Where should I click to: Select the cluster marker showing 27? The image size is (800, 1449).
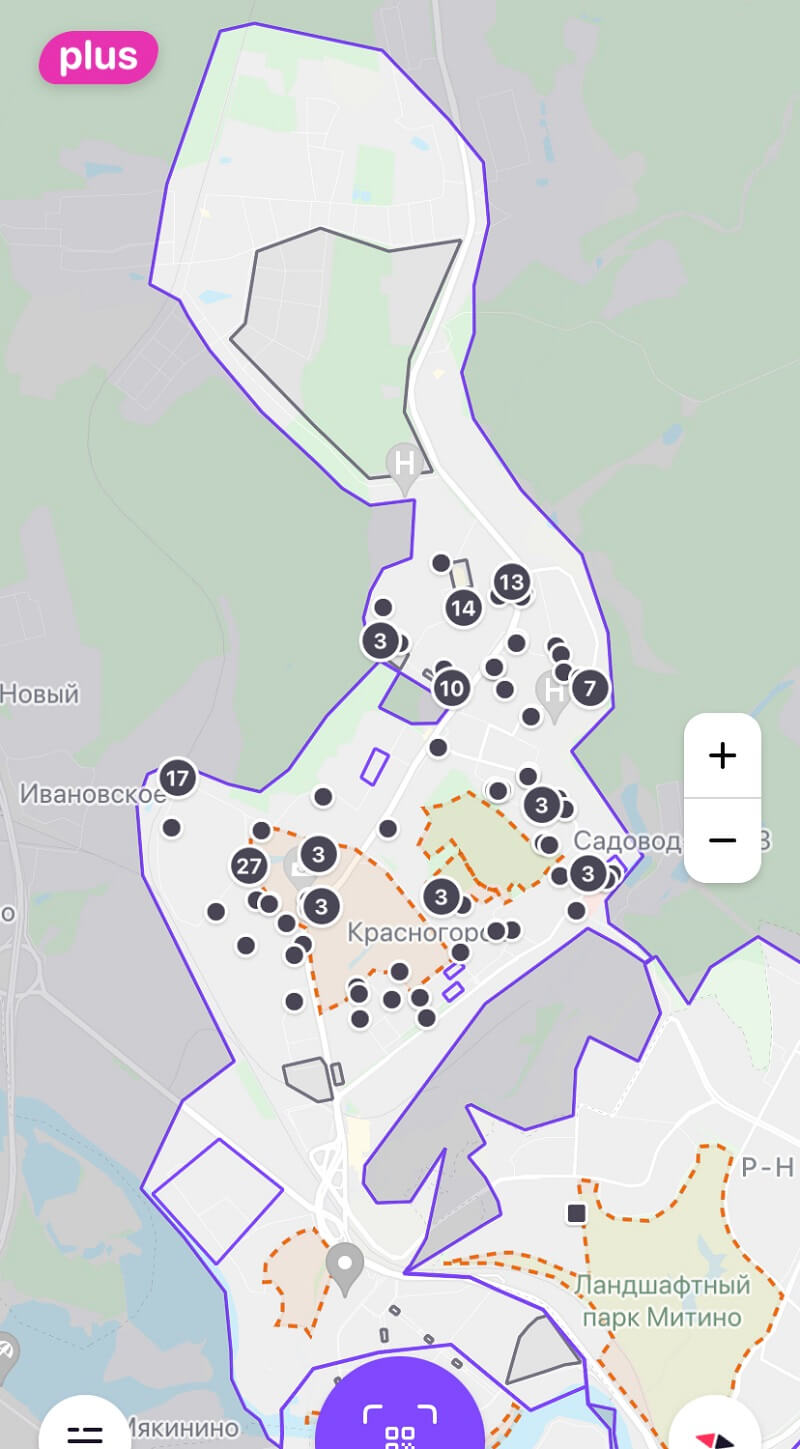click(249, 866)
